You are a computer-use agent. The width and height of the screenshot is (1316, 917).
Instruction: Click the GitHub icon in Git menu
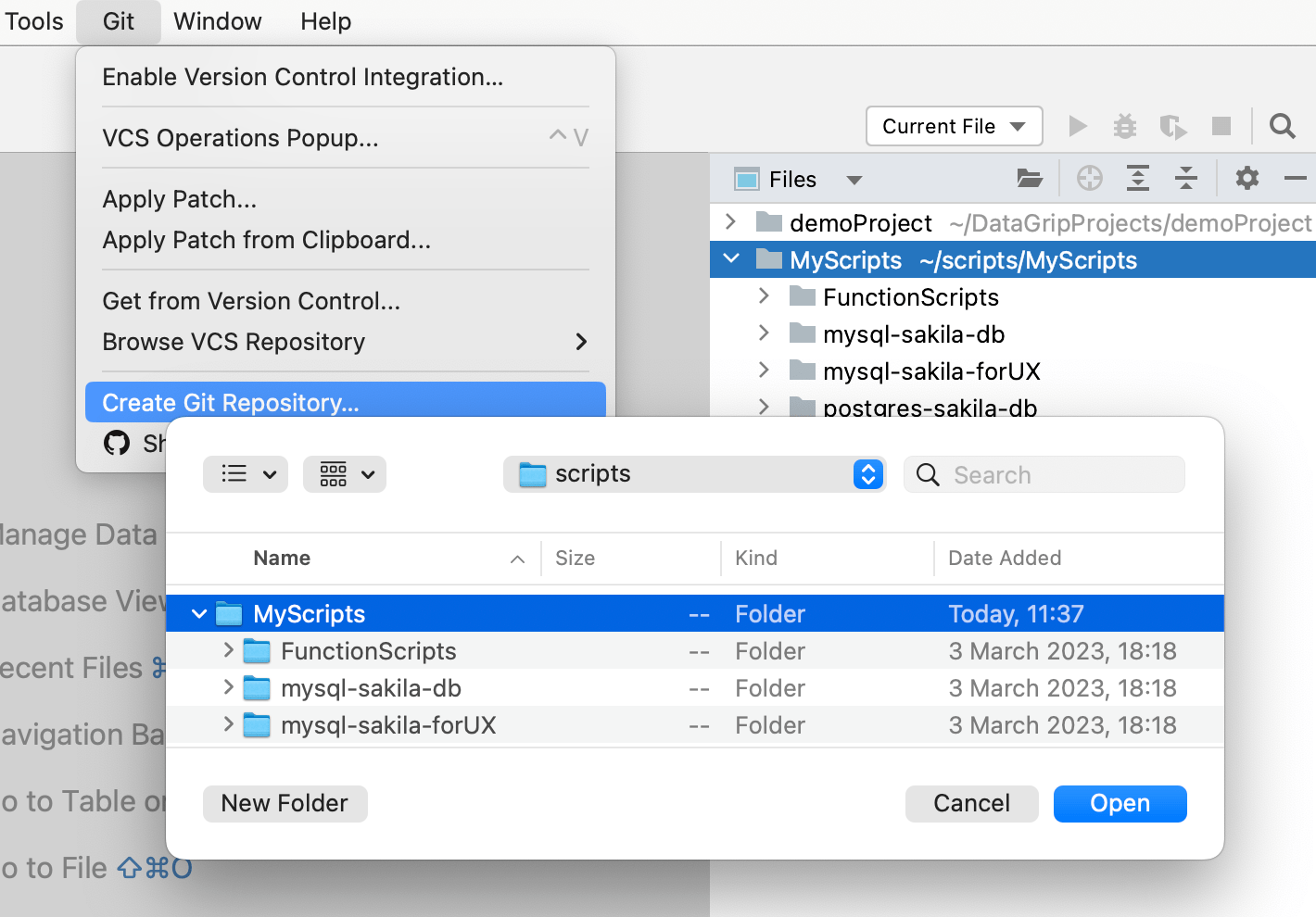(117, 443)
